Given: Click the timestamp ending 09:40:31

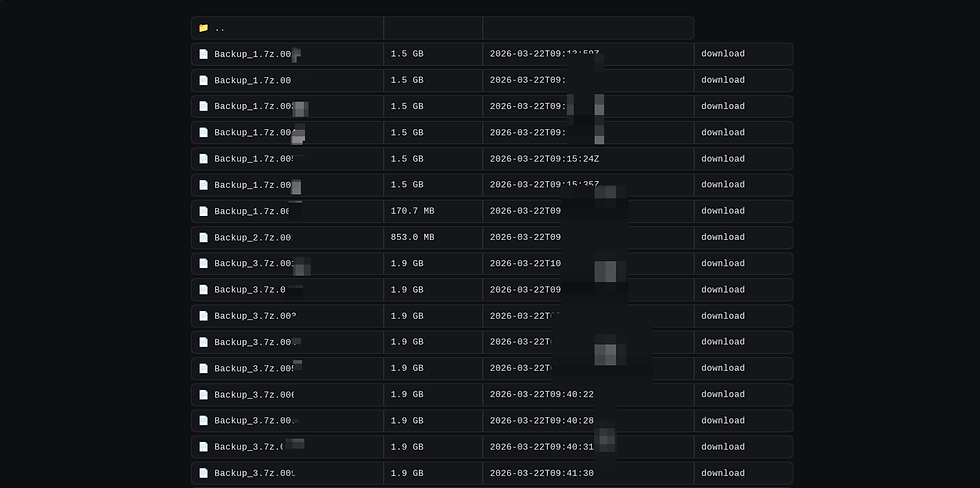Looking at the screenshot, I should [x=542, y=447].
